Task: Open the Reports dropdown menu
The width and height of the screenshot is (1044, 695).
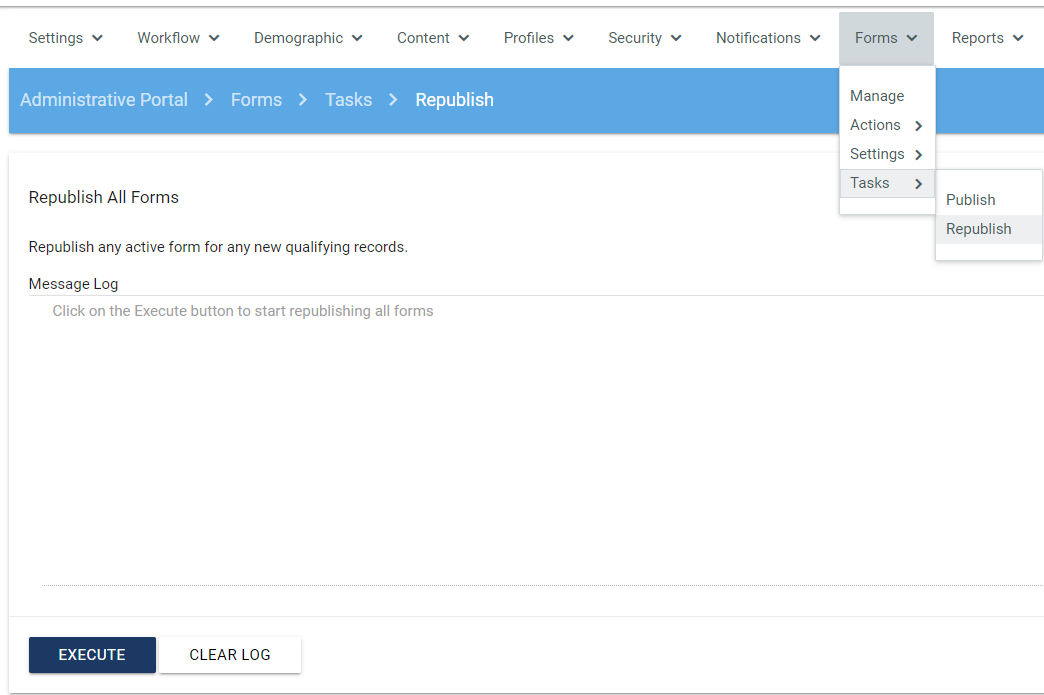Action: coord(987,38)
